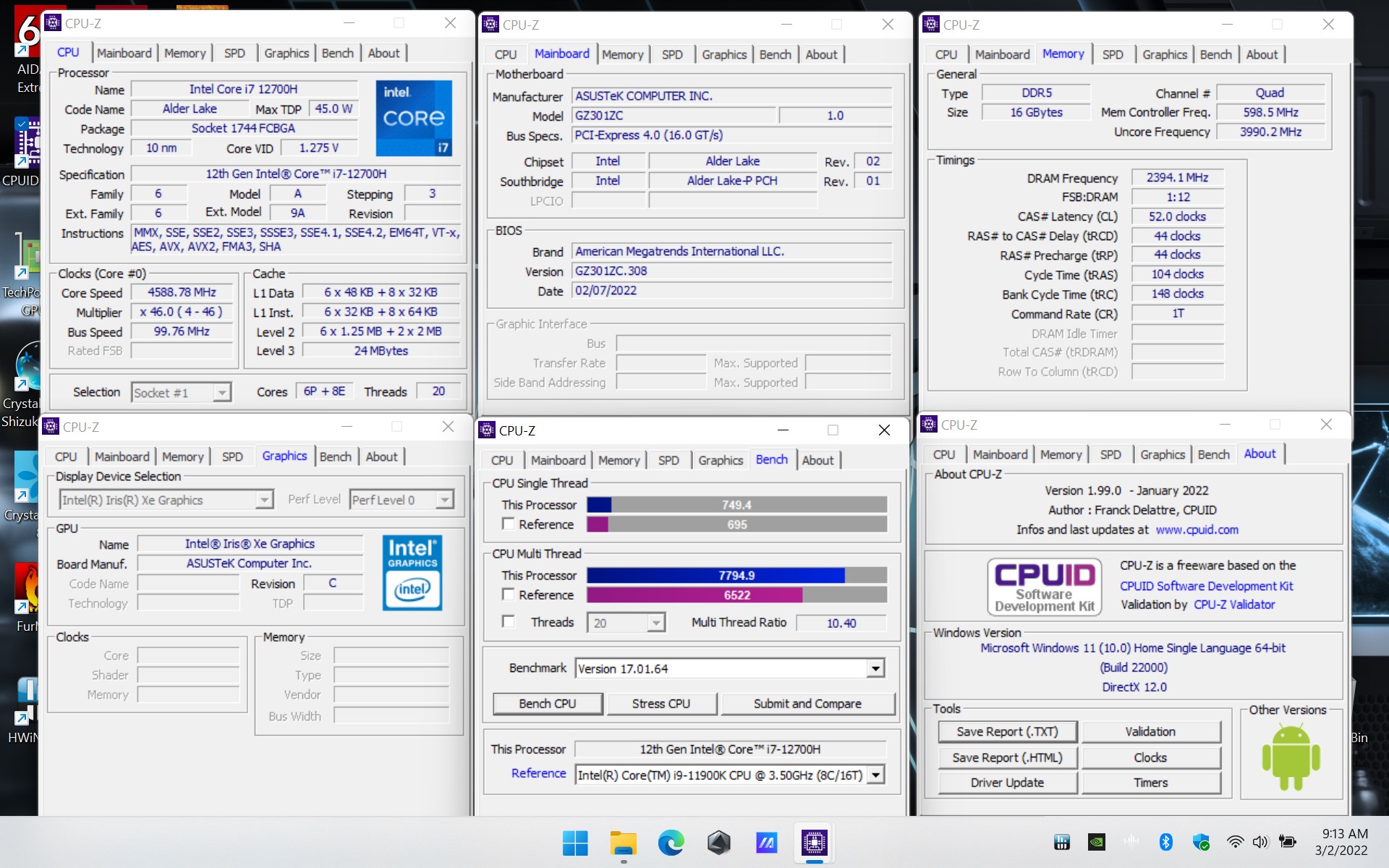The height and width of the screenshot is (868, 1389).
Task: Open File Explorer from the taskbar
Action: tap(623, 843)
